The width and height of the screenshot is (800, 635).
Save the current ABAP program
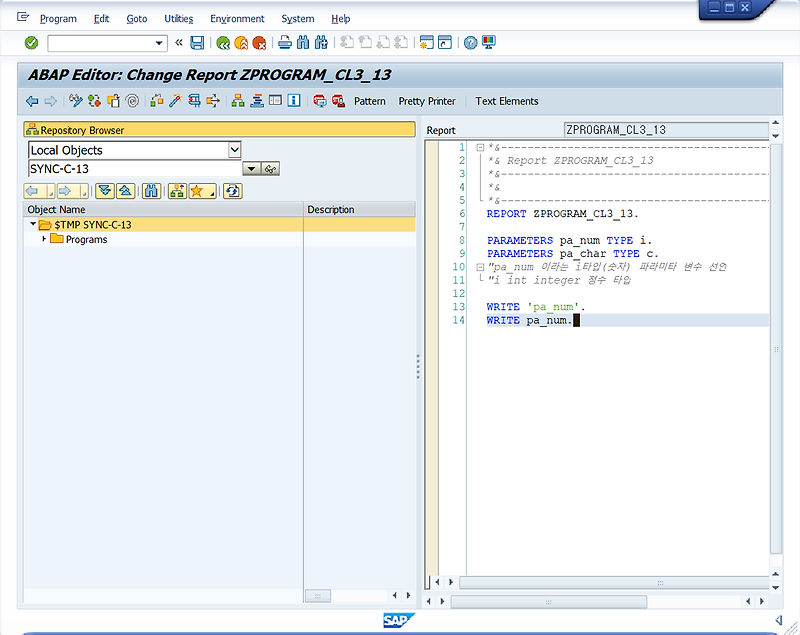pyautogui.click(x=196, y=42)
